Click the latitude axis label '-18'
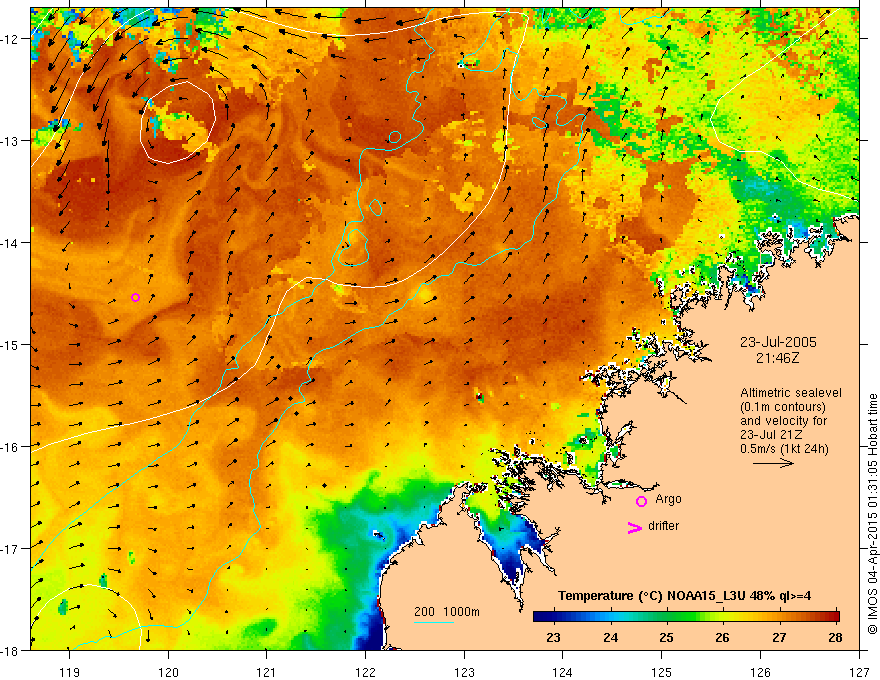The image size is (880, 680). pos(11,650)
